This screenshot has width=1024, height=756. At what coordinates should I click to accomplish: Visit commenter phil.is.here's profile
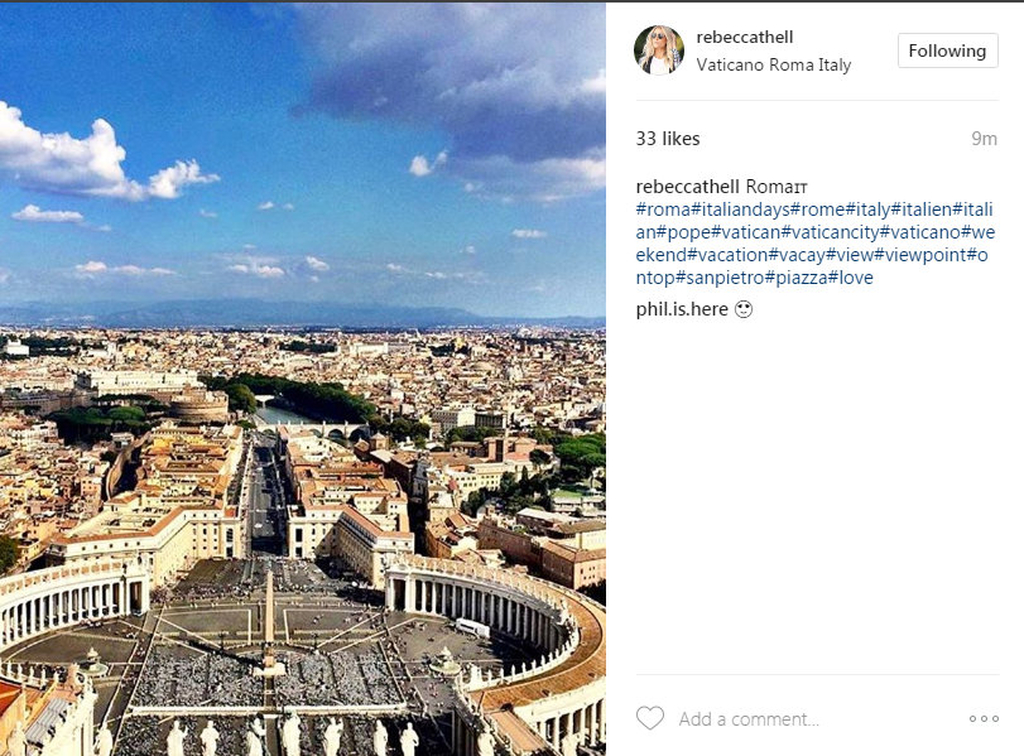click(682, 309)
